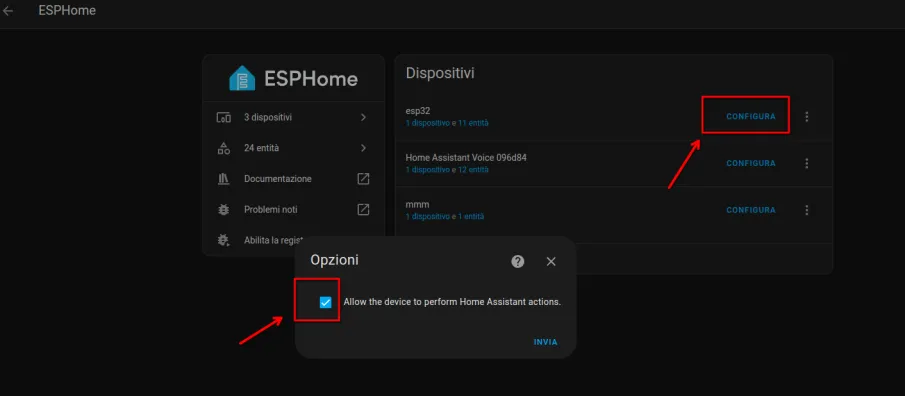Click the book icon beside Documentazione
This screenshot has width=905, height=396.
(x=223, y=179)
